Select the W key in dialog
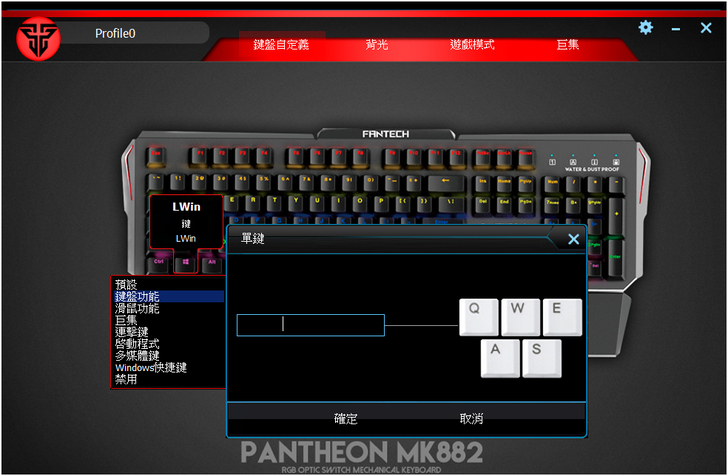Viewport: 728px width, 476px height. point(520,317)
